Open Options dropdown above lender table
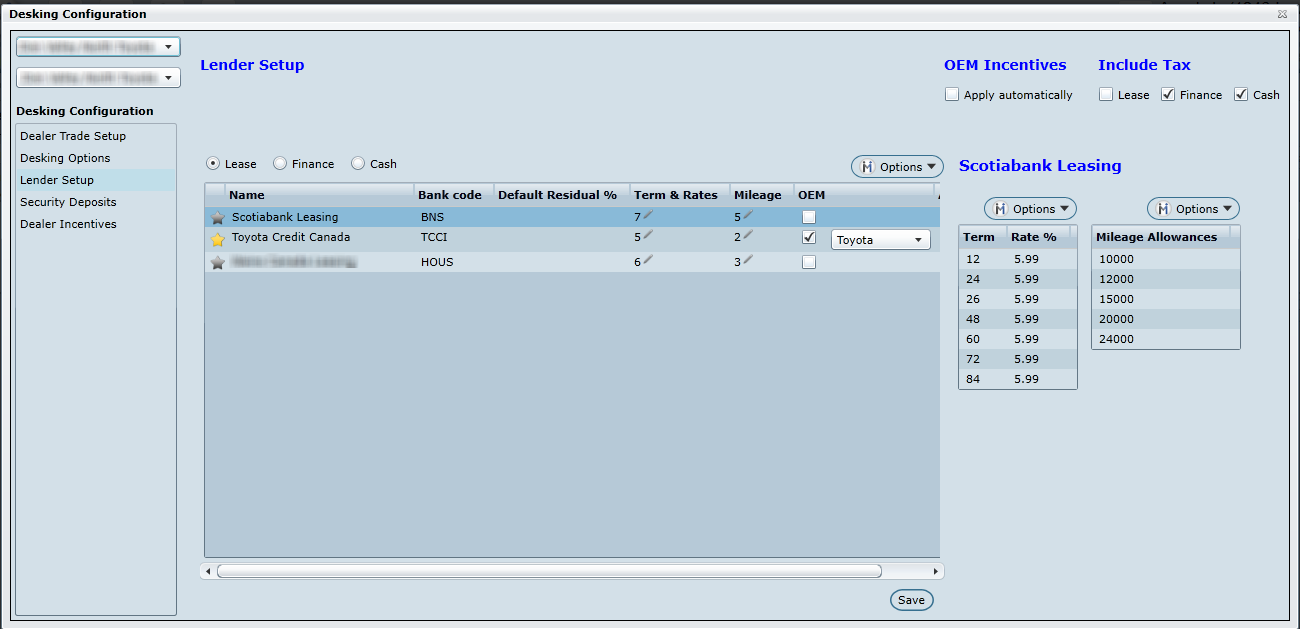Screen dimensions: 1300x629 point(897,167)
